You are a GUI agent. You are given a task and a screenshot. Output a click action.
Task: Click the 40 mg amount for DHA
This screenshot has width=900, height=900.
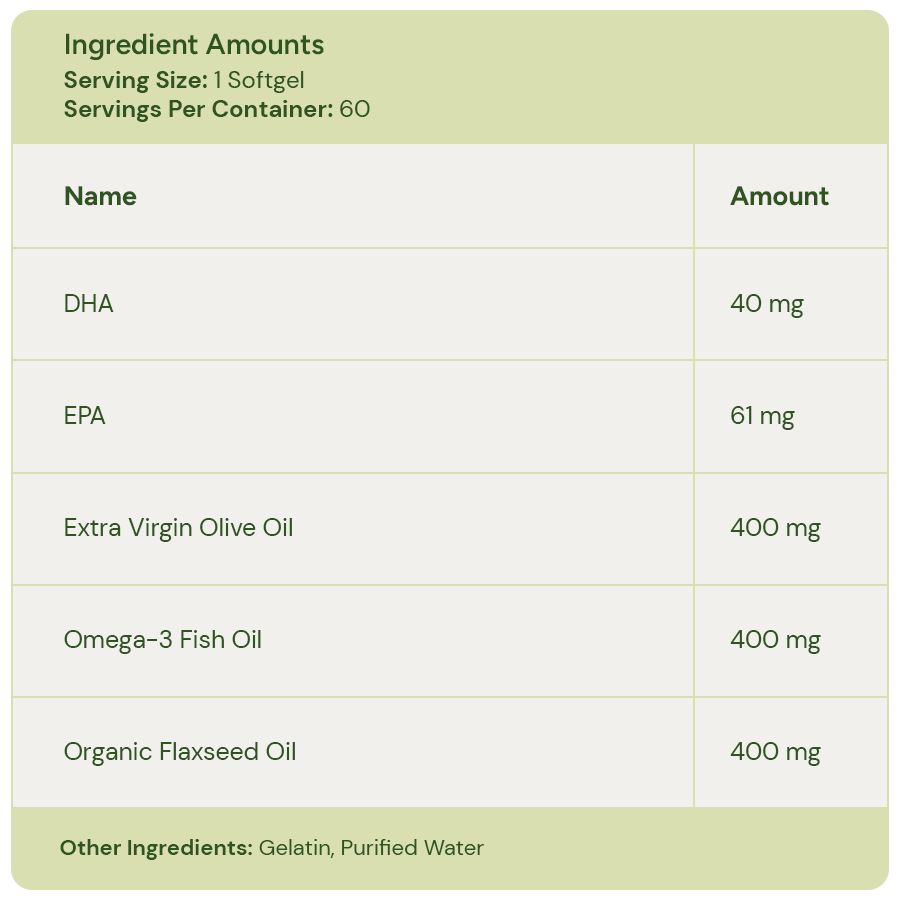(x=767, y=304)
